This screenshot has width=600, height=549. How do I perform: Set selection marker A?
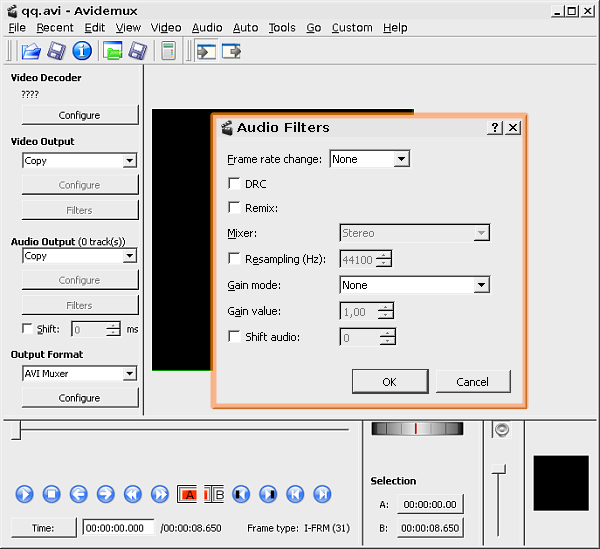[x=187, y=494]
